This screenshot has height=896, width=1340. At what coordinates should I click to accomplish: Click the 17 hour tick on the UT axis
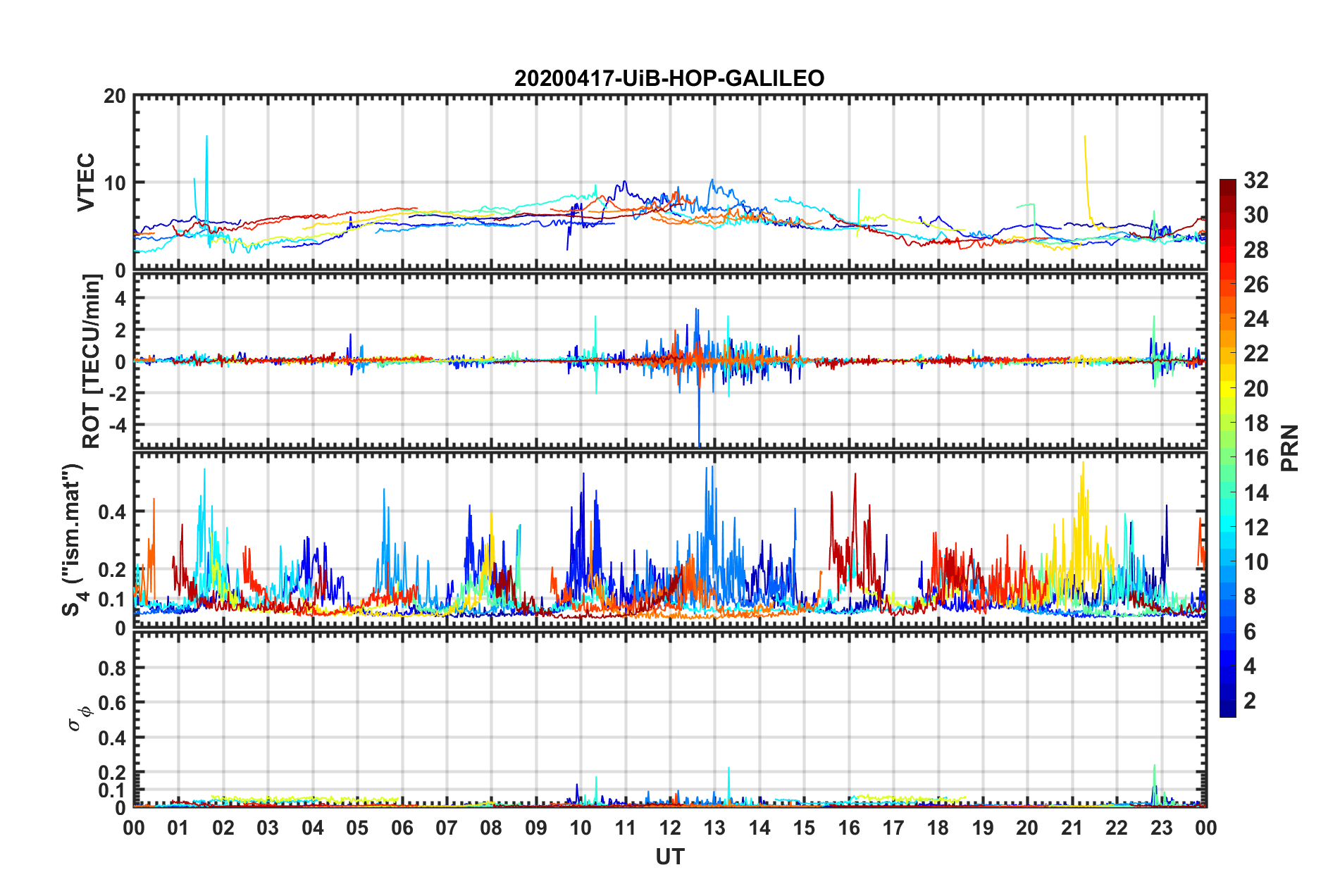[893, 828]
